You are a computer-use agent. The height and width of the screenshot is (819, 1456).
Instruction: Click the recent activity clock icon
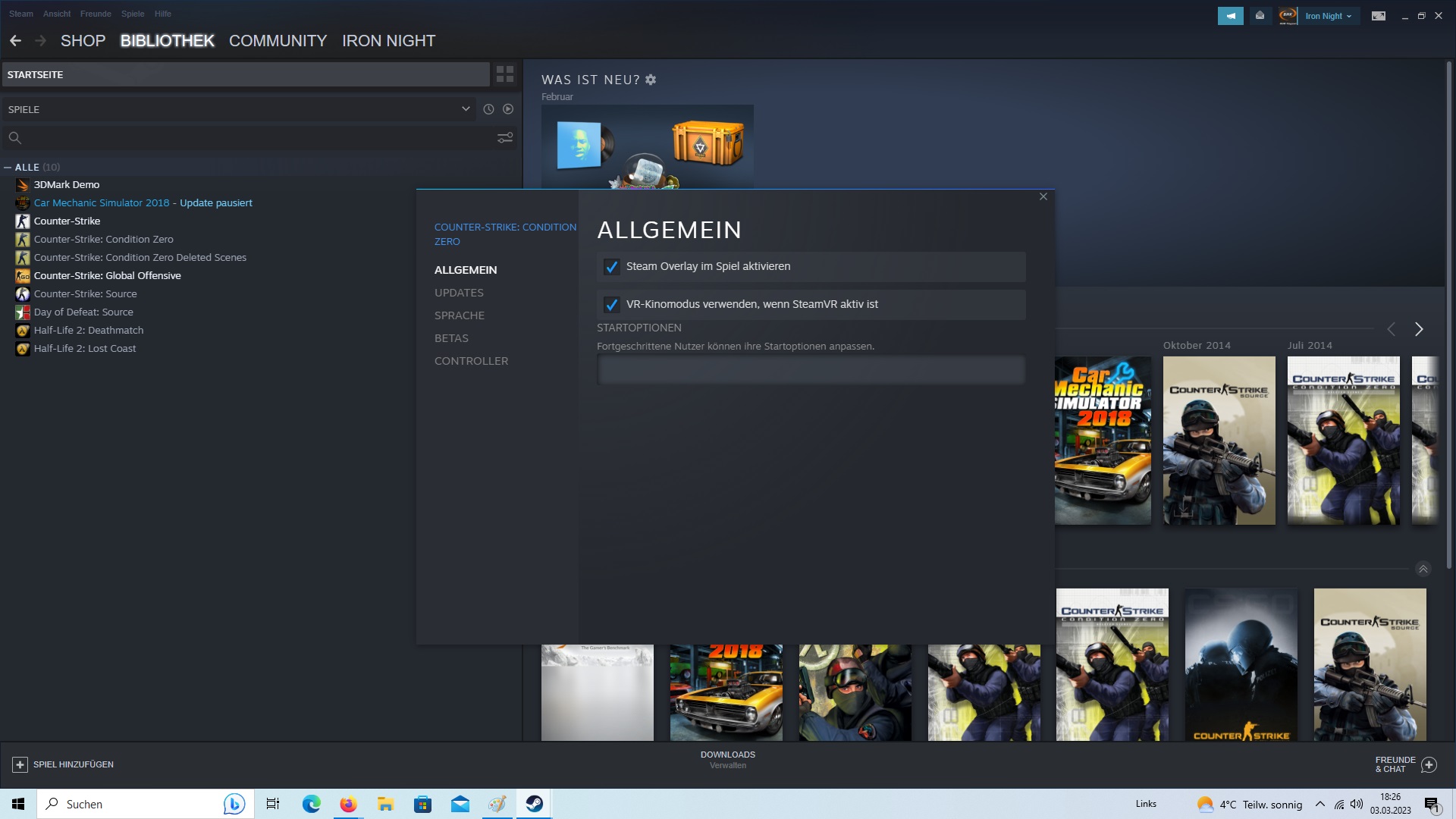click(488, 109)
